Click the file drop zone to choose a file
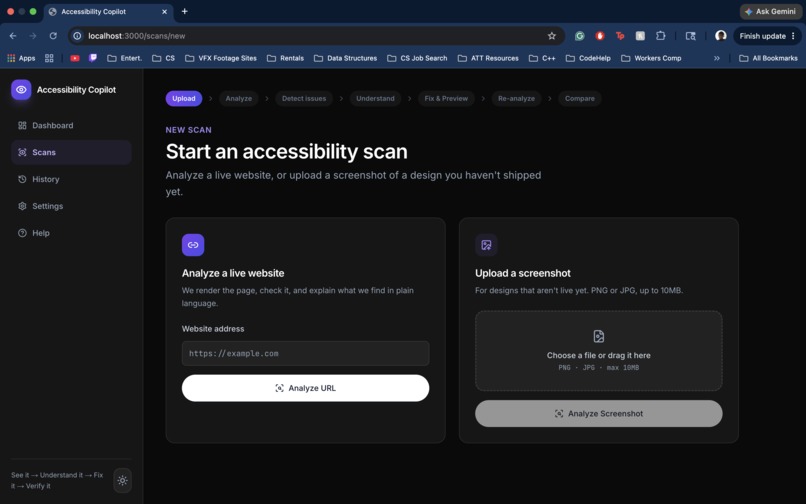 pos(598,351)
